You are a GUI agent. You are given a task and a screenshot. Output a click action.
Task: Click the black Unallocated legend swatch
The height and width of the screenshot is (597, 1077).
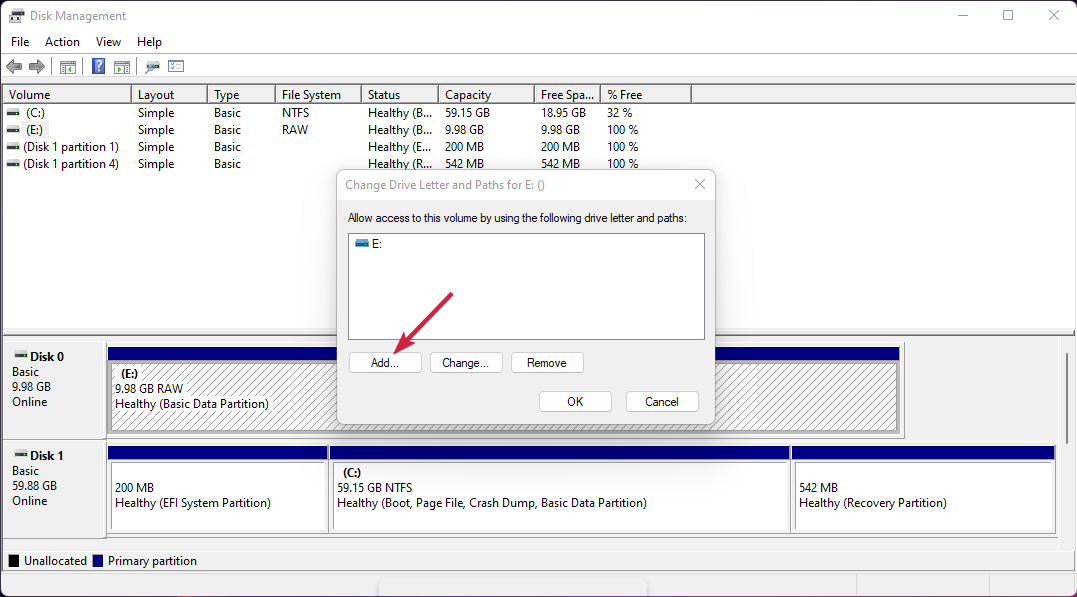[14, 561]
